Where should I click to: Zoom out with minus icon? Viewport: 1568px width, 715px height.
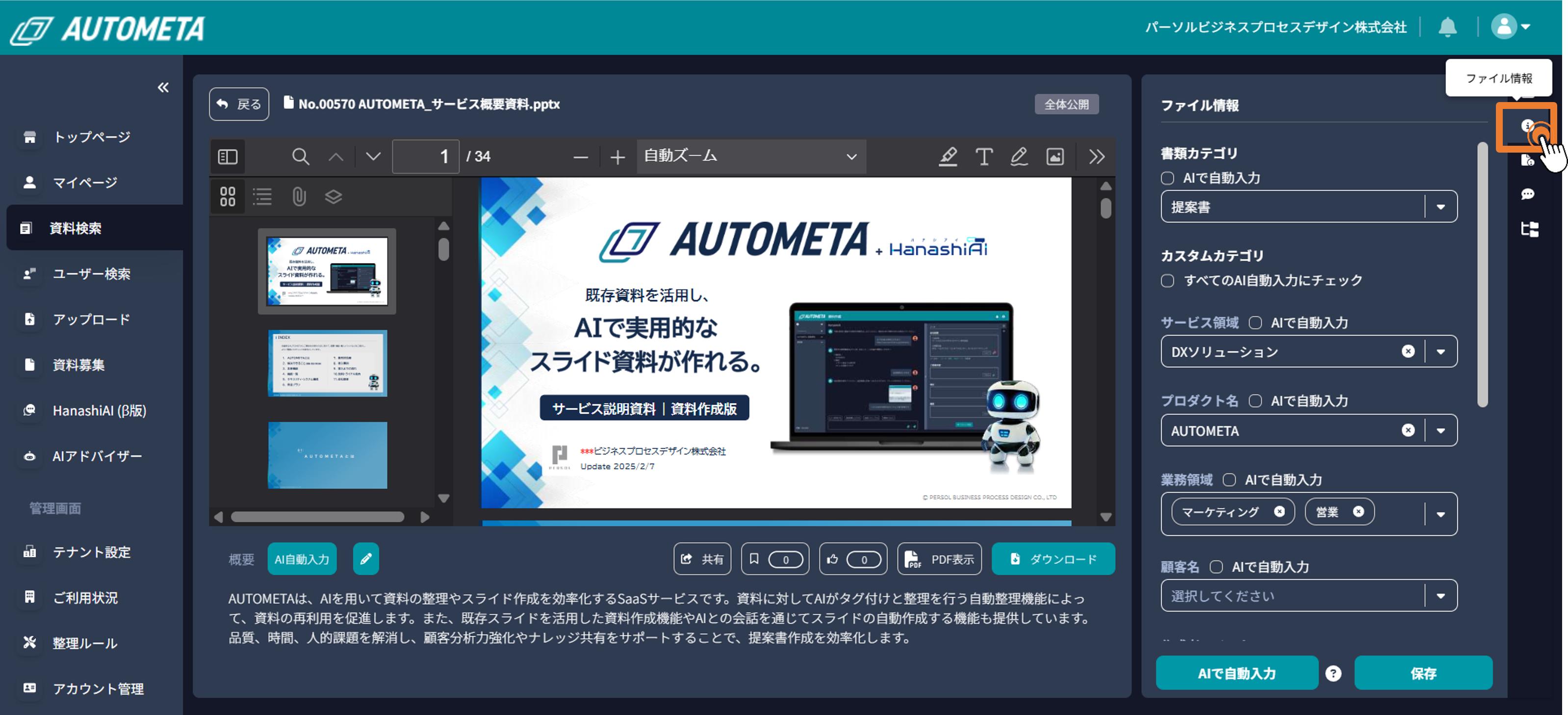[x=581, y=158]
